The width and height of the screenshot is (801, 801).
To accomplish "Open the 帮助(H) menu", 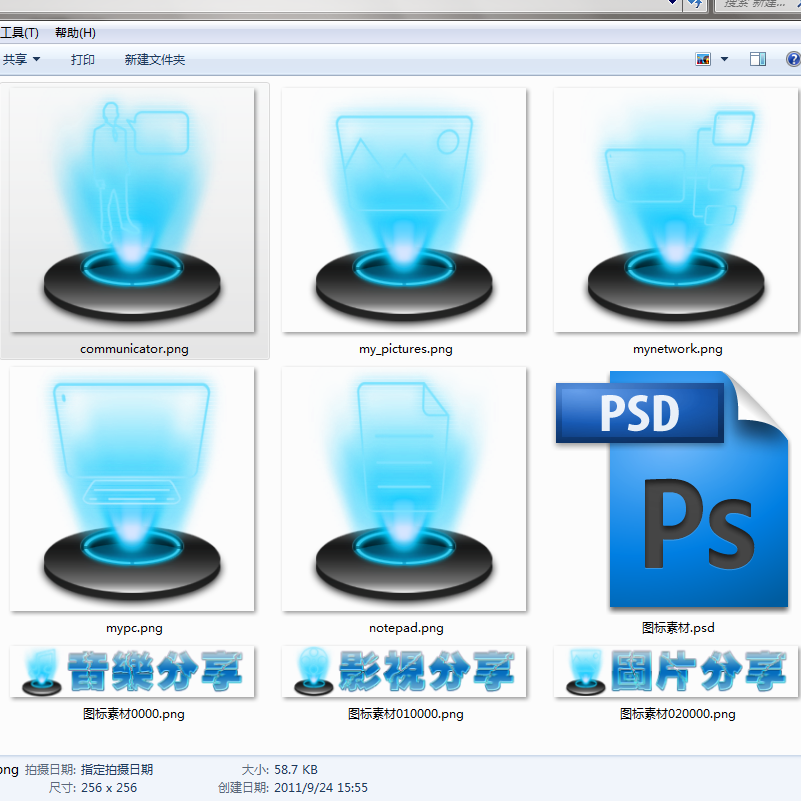I will (x=75, y=33).
